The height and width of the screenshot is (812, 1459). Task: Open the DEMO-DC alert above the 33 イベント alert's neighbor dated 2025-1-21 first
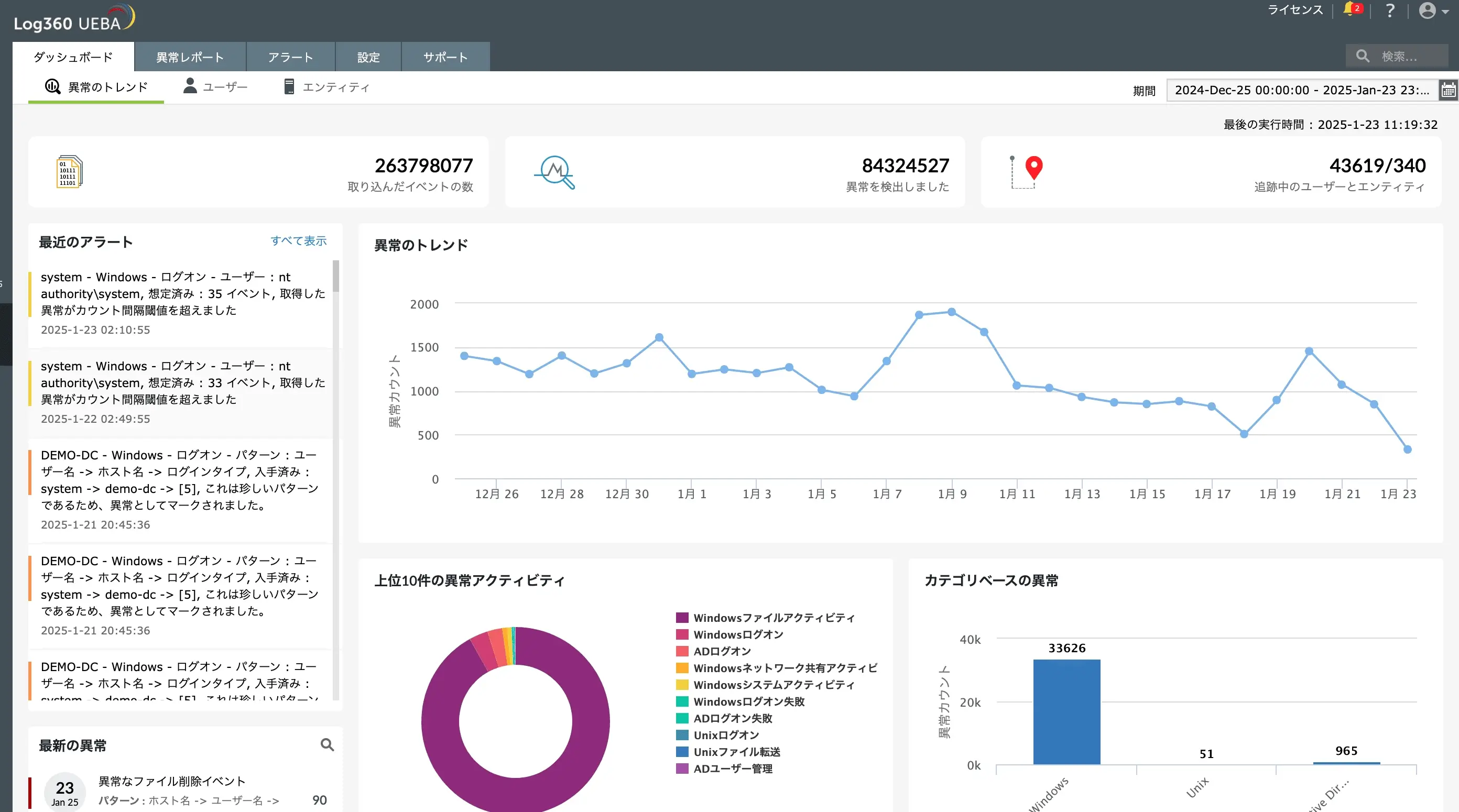pyautogui.click(x=180, y=490)
